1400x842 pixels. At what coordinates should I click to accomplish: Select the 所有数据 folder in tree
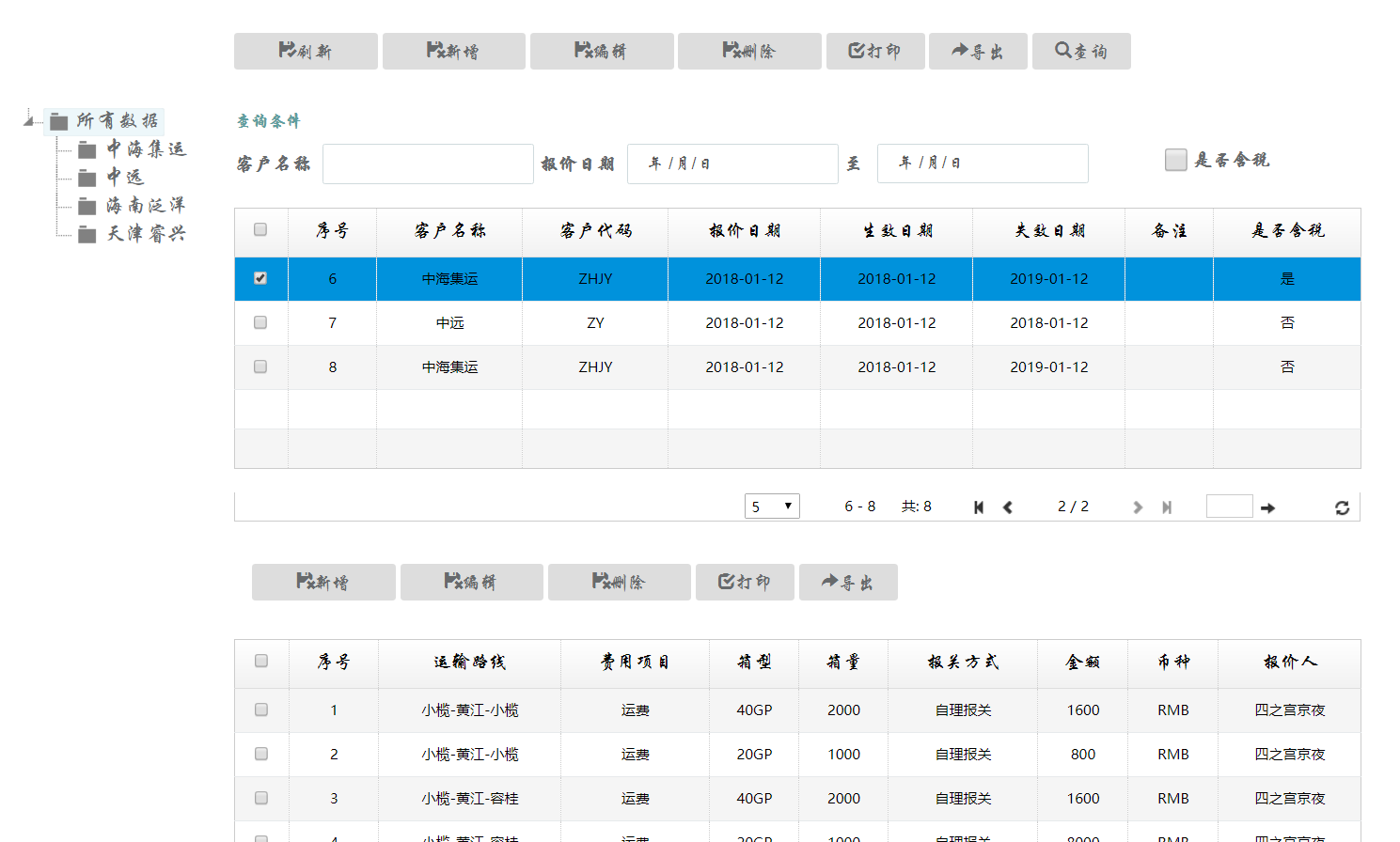click(x=106, y=121)
